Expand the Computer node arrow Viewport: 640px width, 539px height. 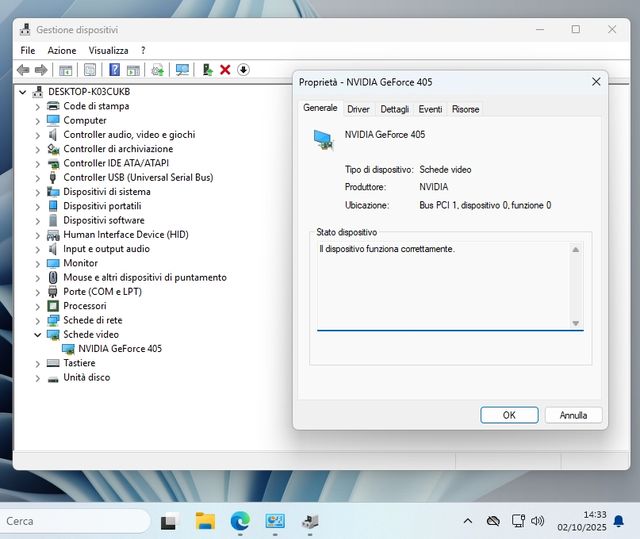pos(38,121)
